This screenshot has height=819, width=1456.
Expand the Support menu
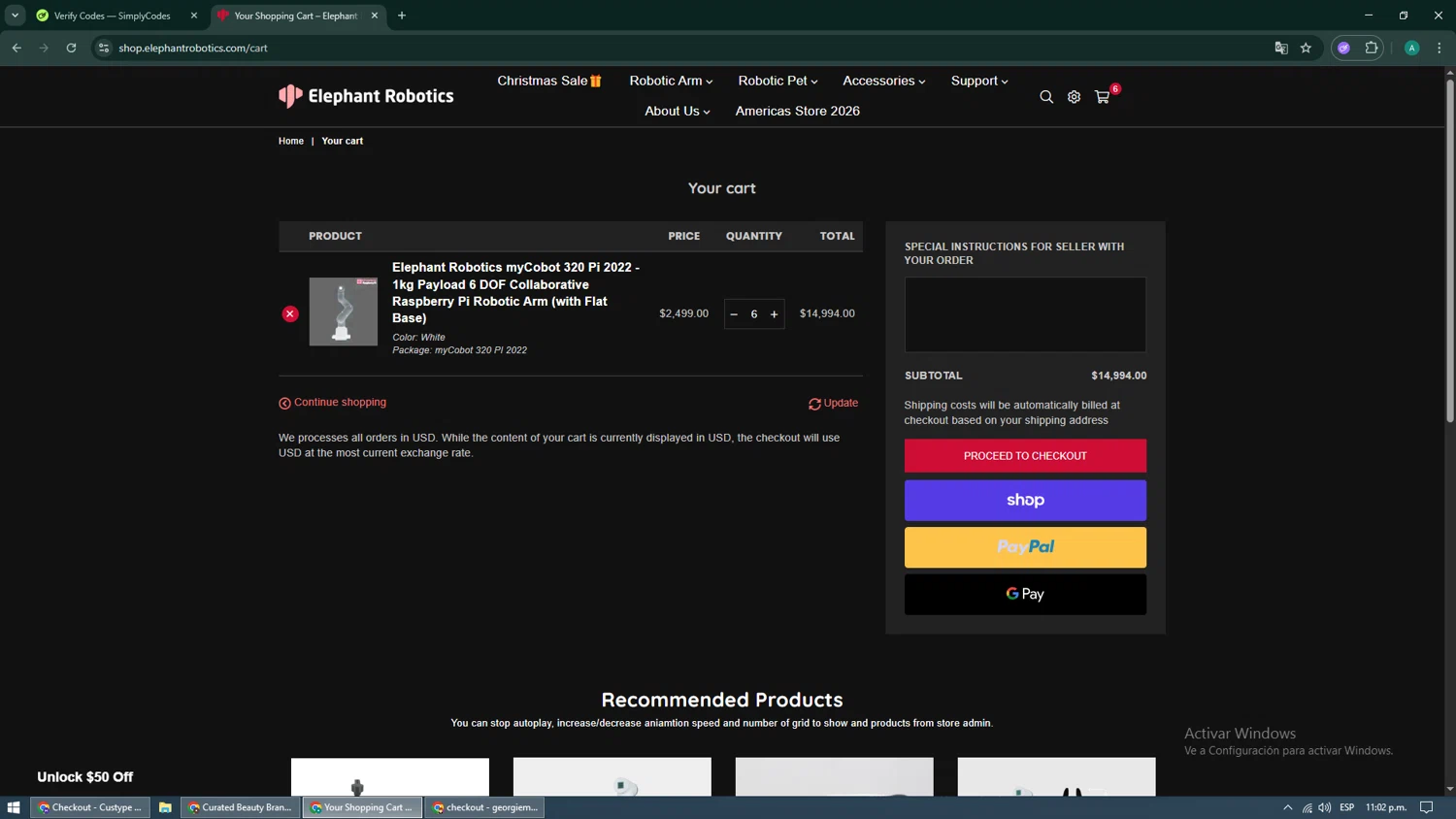coord(979,81)
